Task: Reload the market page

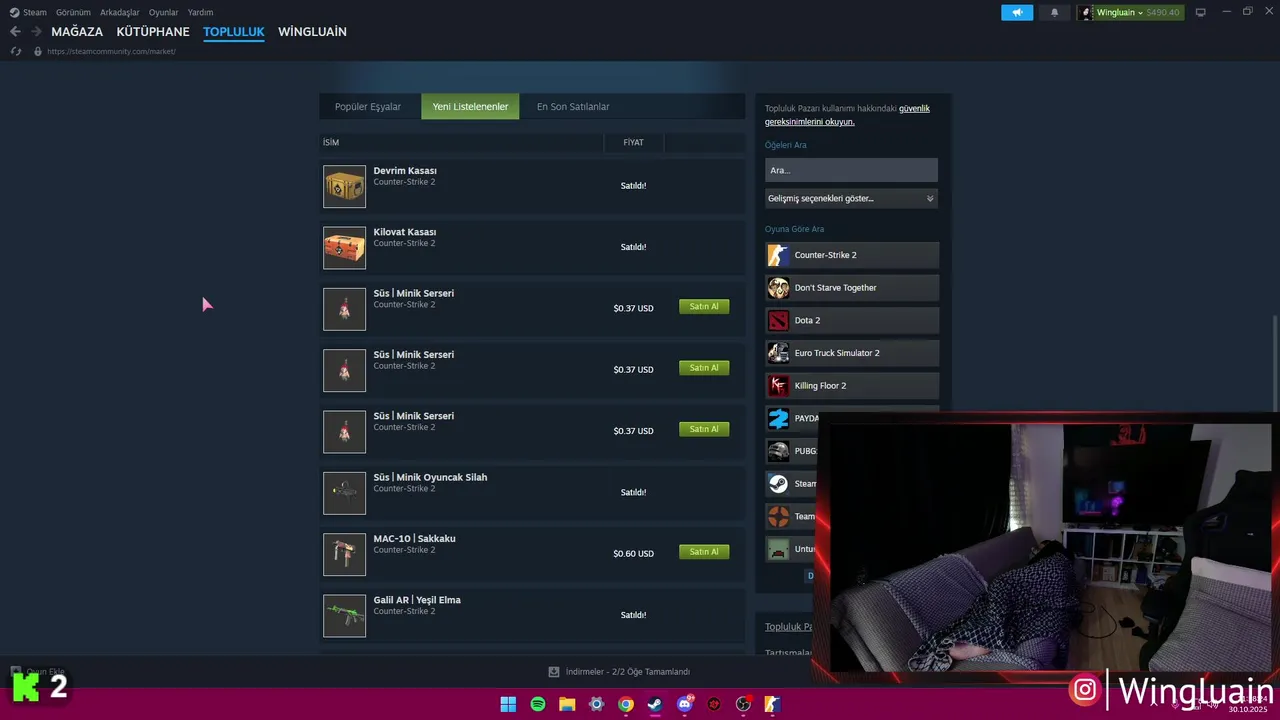Action: click(15, 51)
